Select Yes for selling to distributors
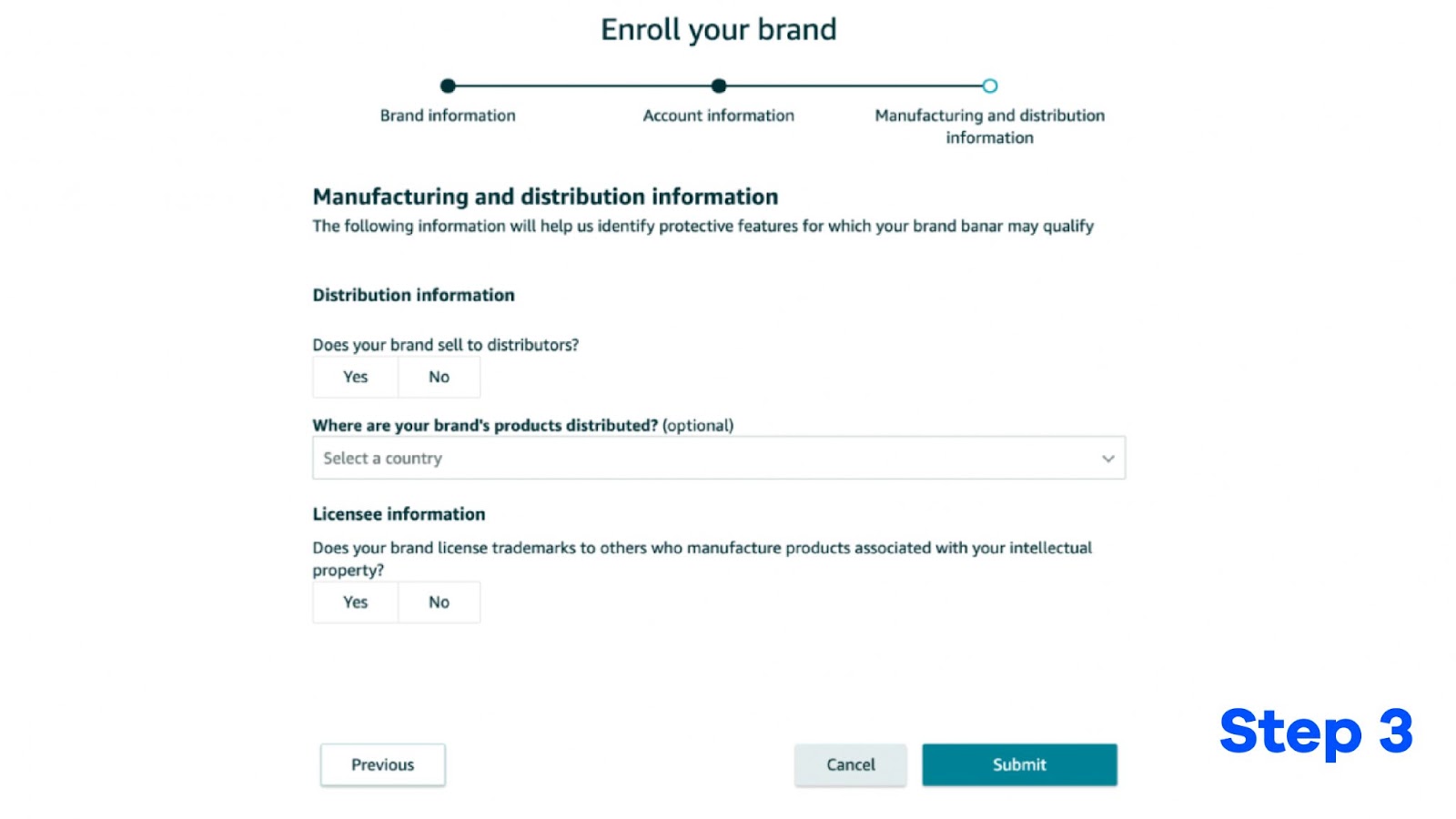Viewport: 1456px width, 819px height. [355, 377]
